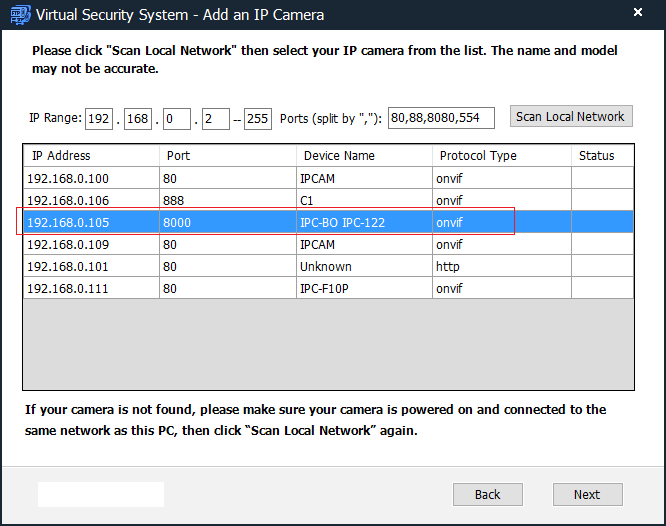Sort list by Port column header
Image resolution: width=666 pixels, height=526 pixels.
tap(227, 156)
